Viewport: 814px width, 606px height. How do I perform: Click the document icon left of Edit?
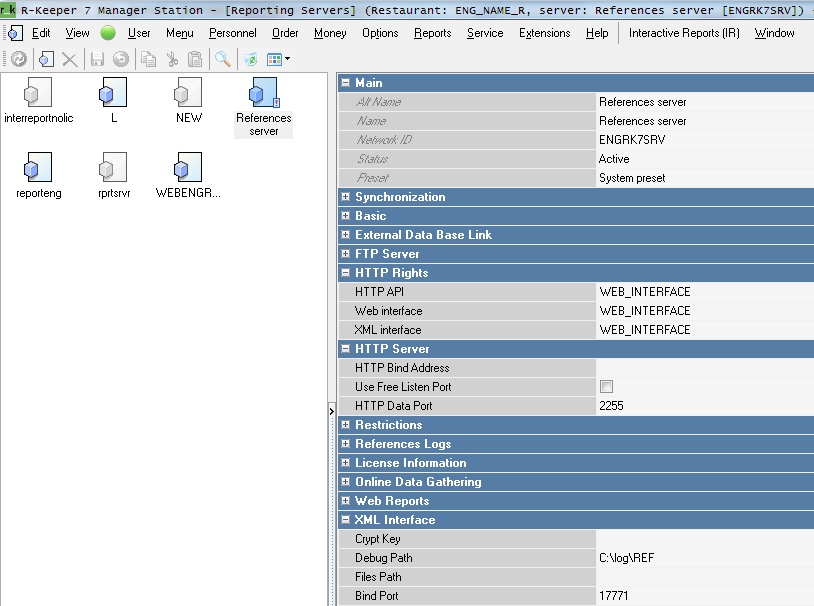coord(15,33)
